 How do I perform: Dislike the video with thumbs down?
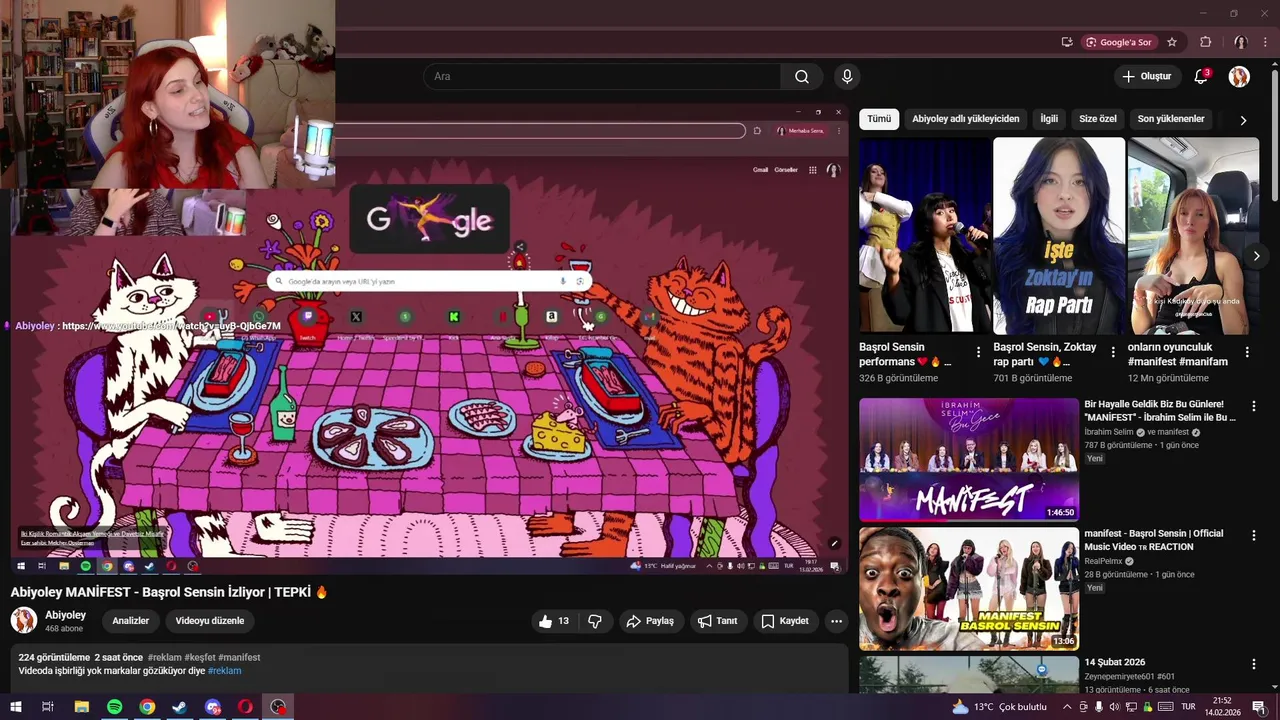(x=595, y=621)
